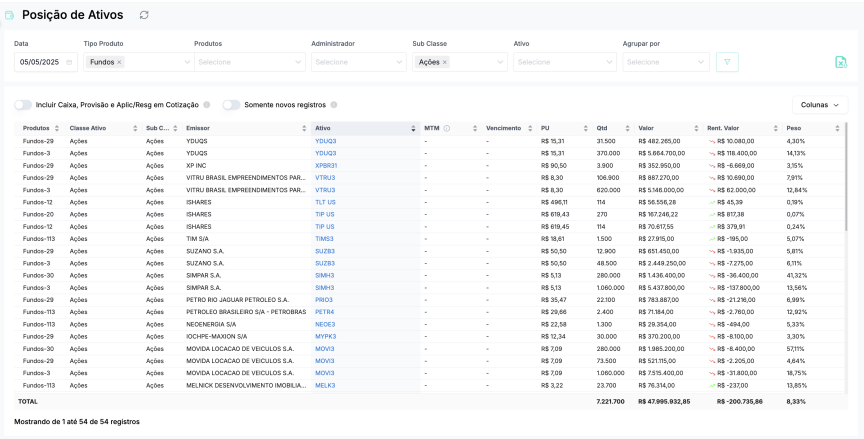The width and height of the screenshot is (864, 439).
Task: Click the refresh icon beside Posição de Ativos
Action: point(144,15)
